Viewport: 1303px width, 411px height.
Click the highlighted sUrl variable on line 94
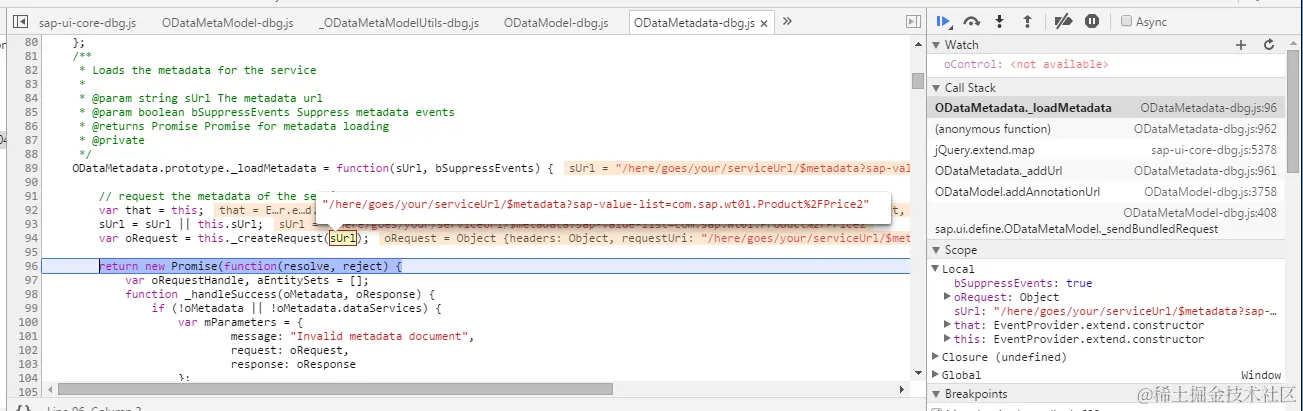(342, 239)
